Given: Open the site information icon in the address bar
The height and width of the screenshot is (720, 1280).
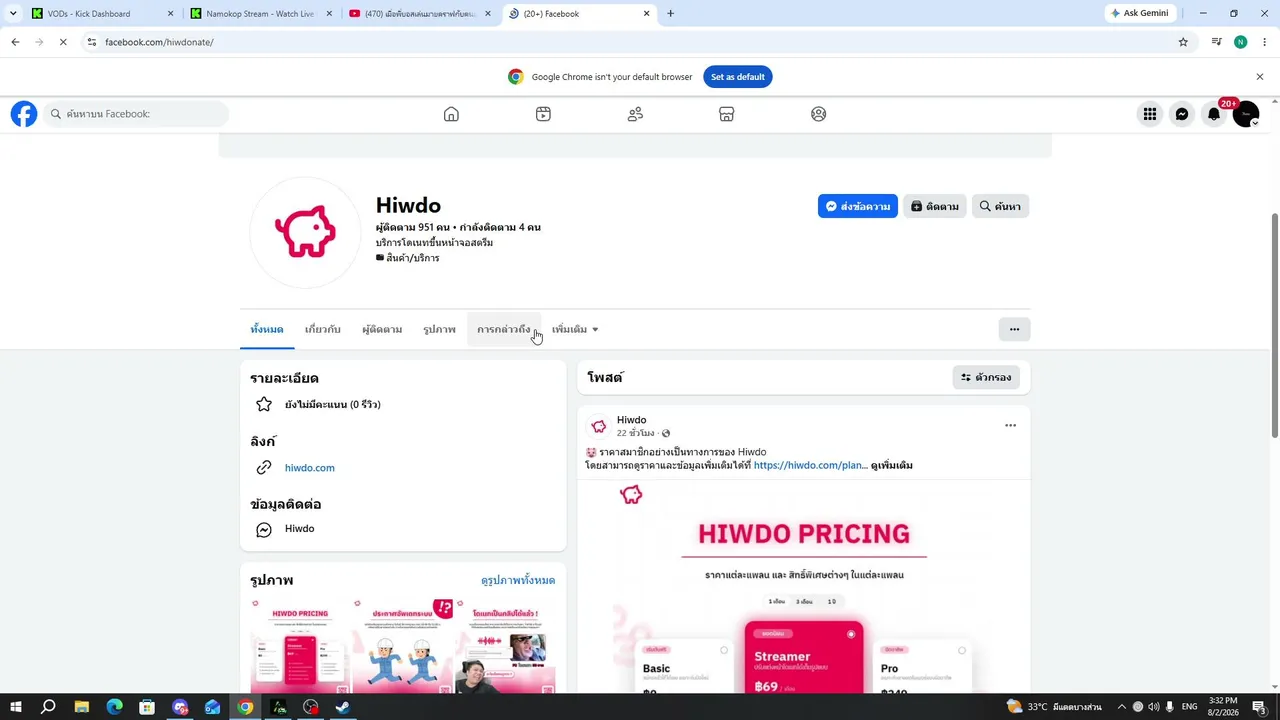Looking at the screenshot, I should point(92,42).
